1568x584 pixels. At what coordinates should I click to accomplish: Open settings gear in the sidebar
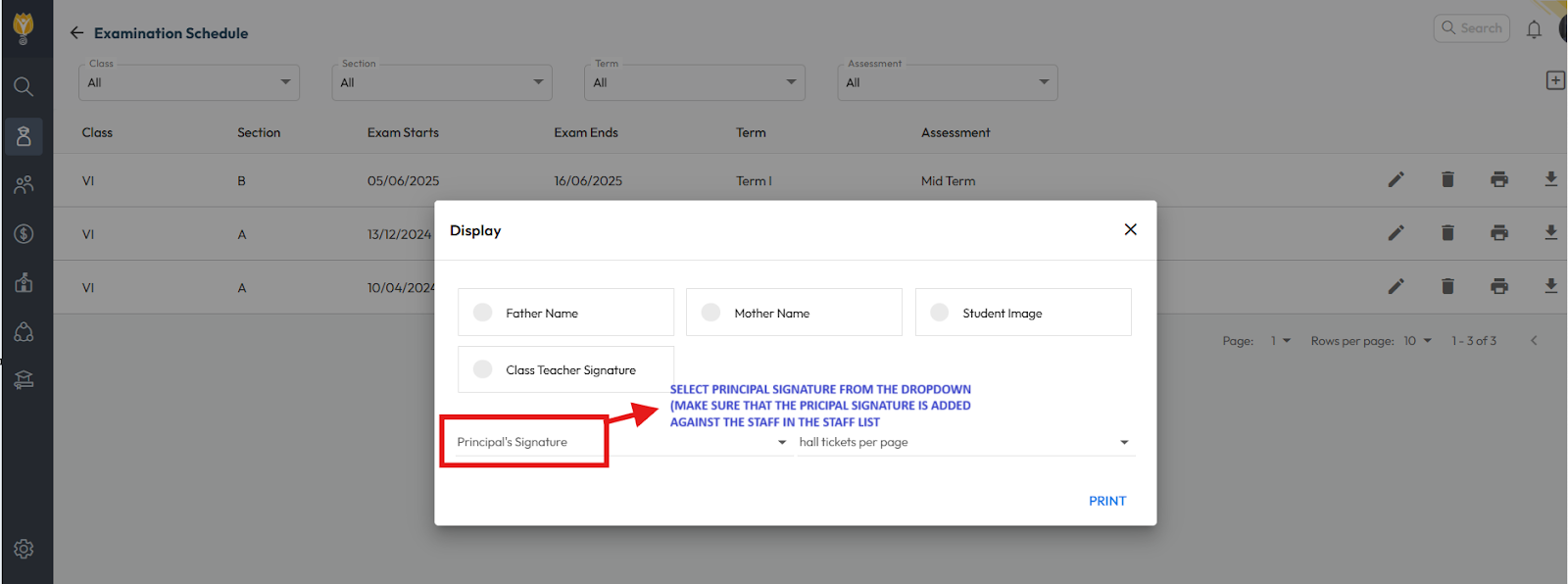[x=24, y=549]
